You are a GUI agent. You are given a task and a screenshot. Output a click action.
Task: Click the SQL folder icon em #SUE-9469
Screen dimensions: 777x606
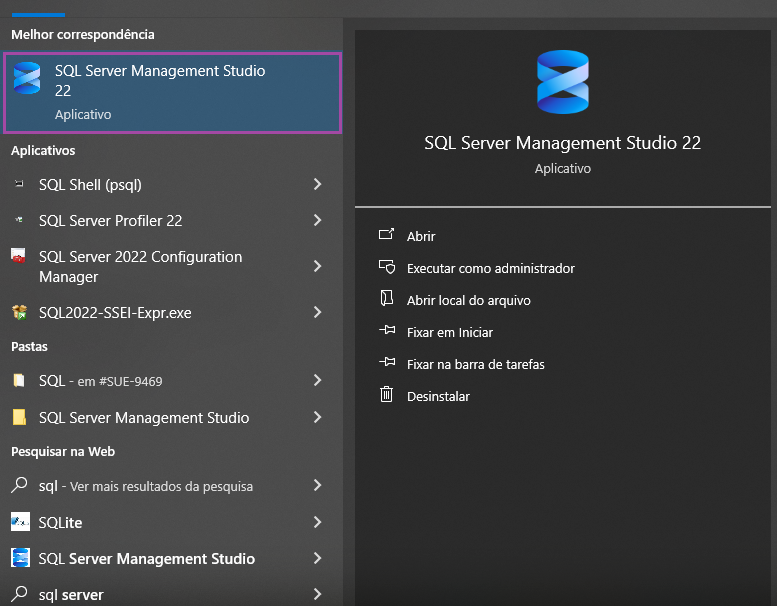tap(19, 380)
